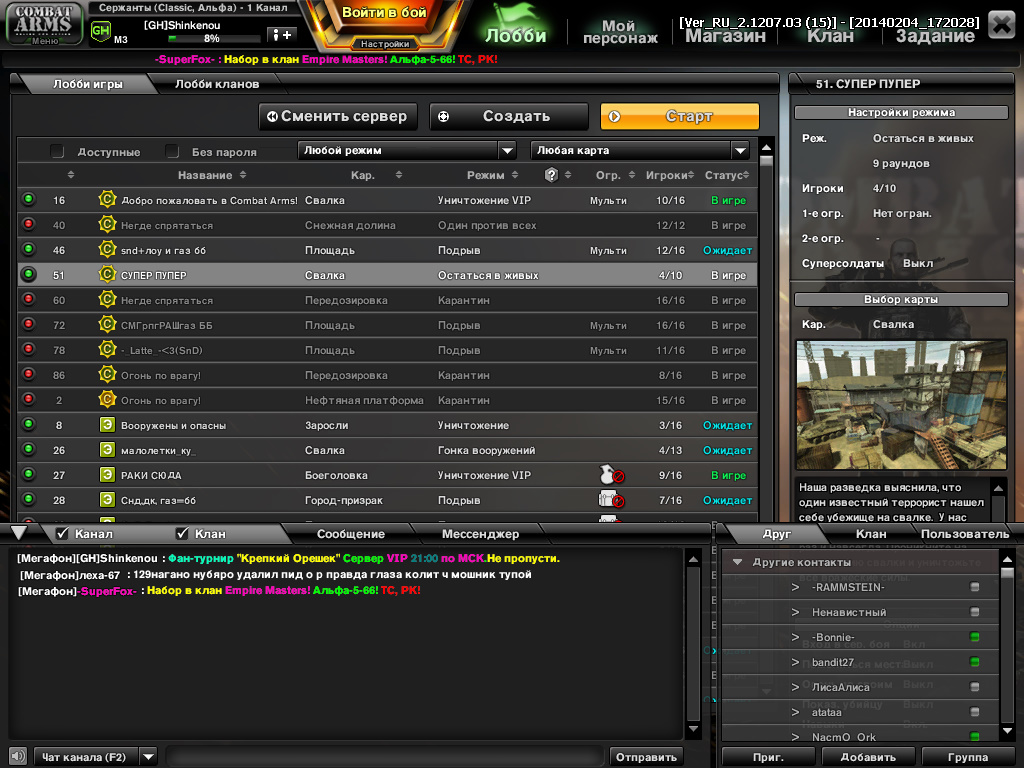The image size is (1024, 768).
Task: Expand the -RAMMSTEIN- contact arrow
Action: click(795, 587)
